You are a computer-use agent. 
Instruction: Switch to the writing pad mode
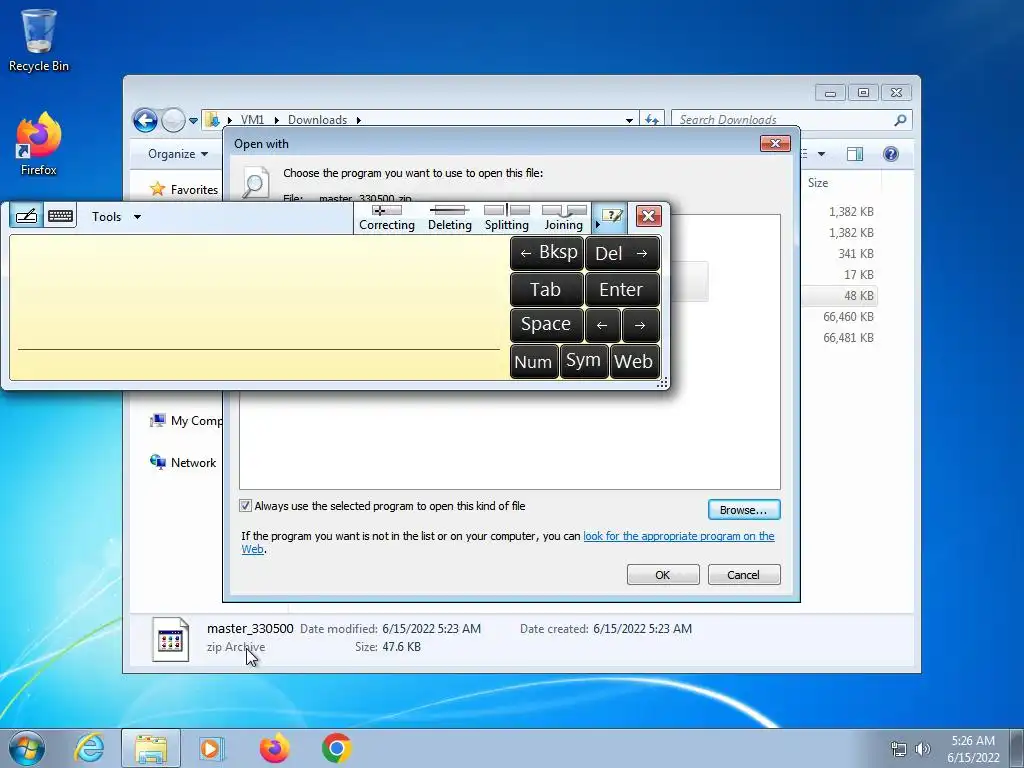point(26,216)
